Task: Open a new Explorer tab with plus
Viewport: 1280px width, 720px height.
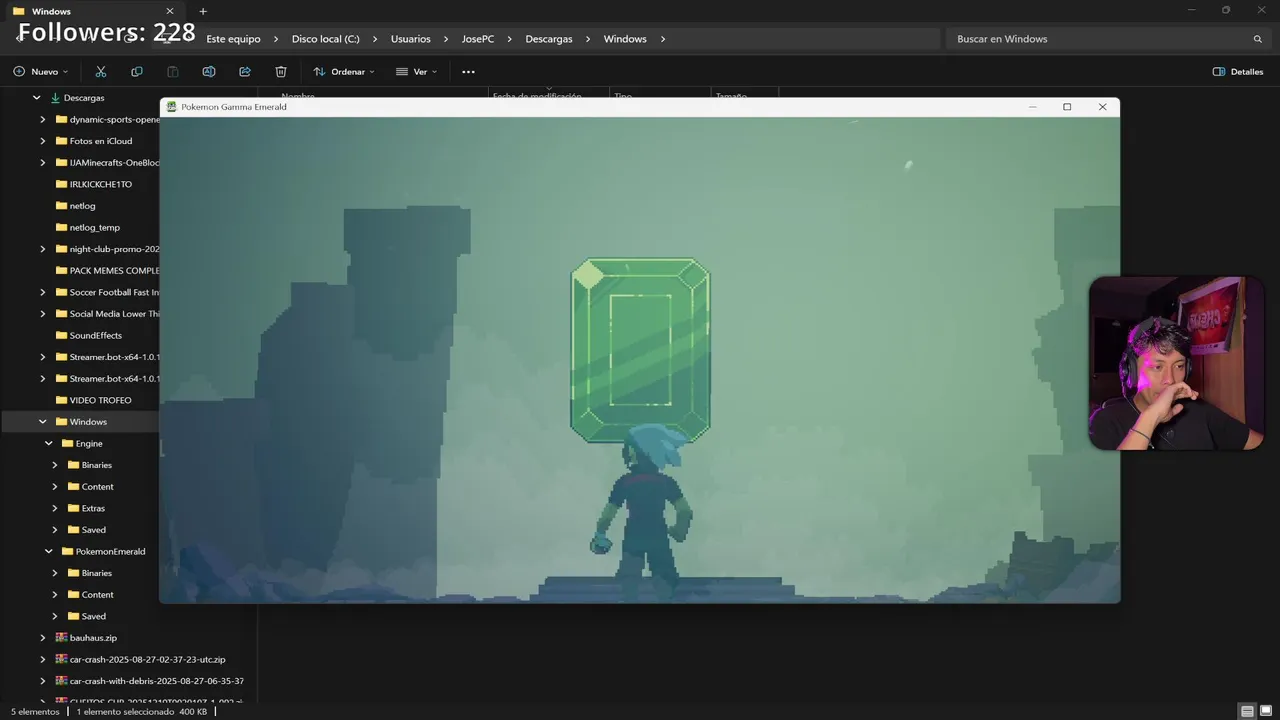Action: click(203, 11)
